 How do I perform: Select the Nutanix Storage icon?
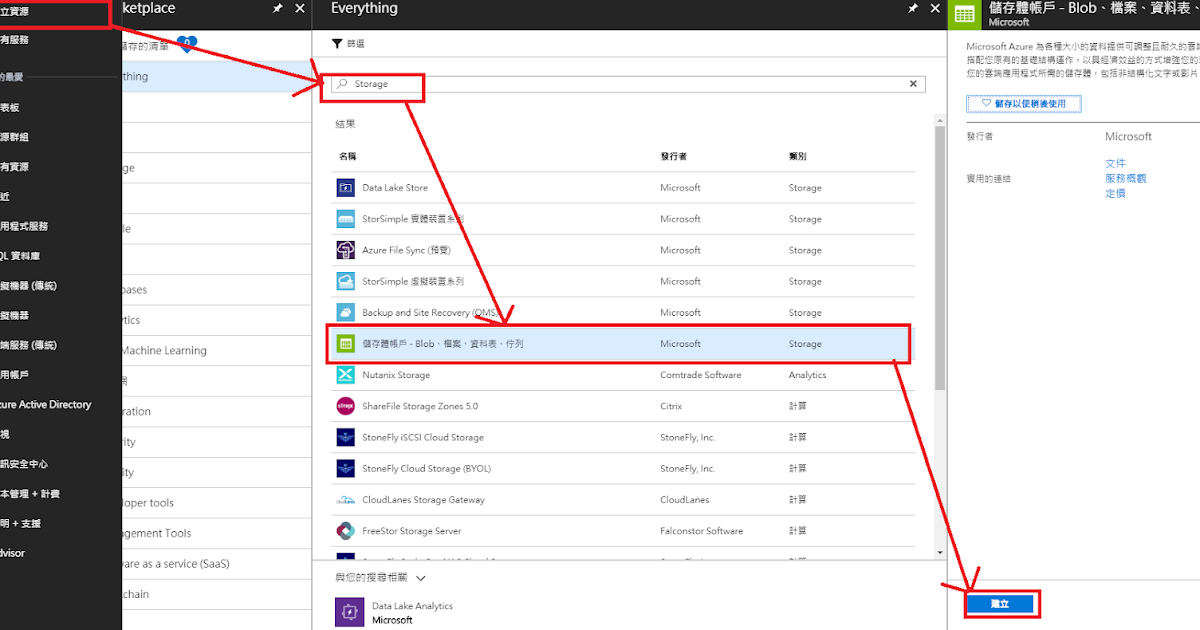pyautogui.click(x=347, y=374)
